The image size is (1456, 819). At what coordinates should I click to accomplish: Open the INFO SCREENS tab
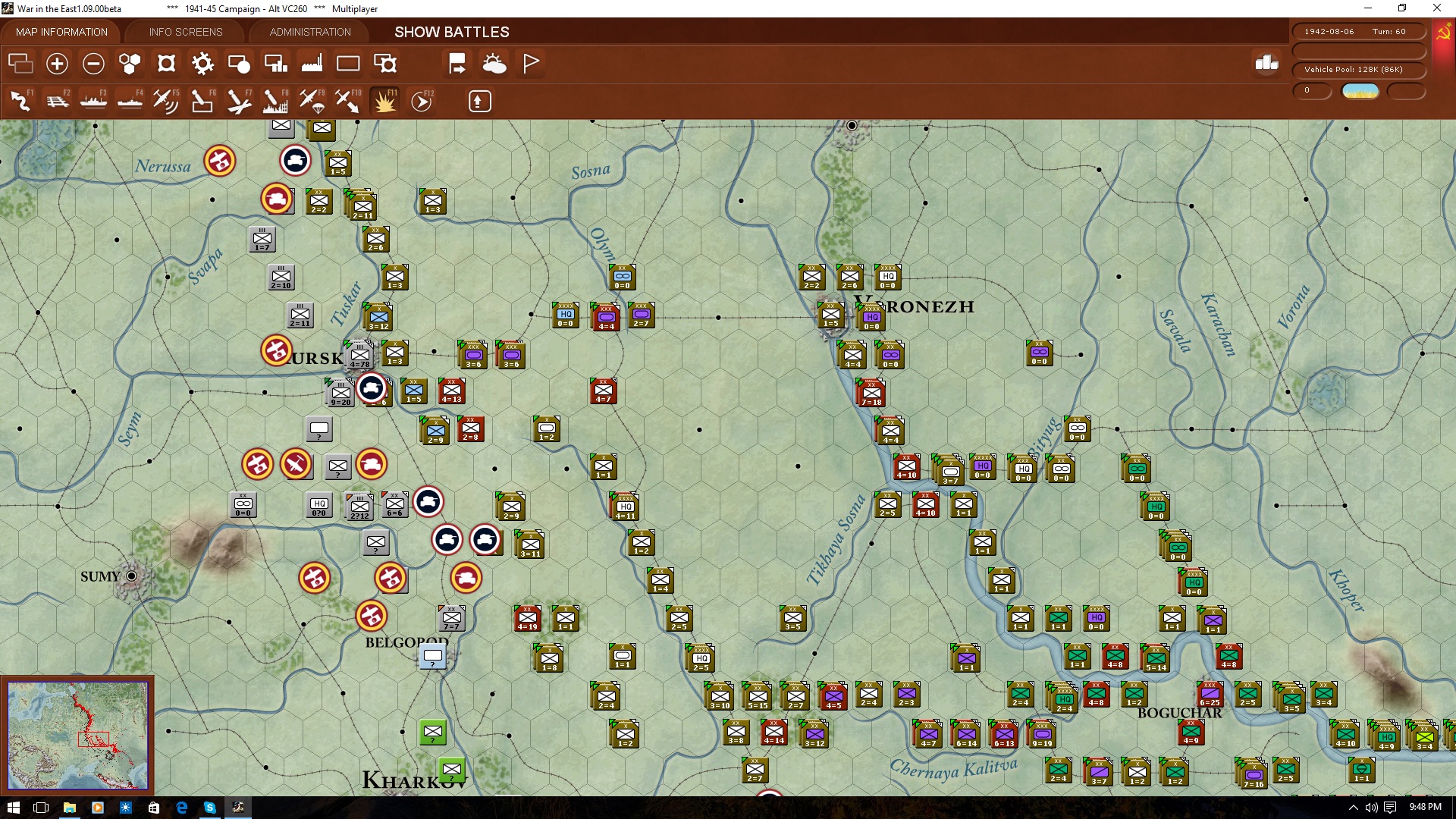click(x=186, y=32)
